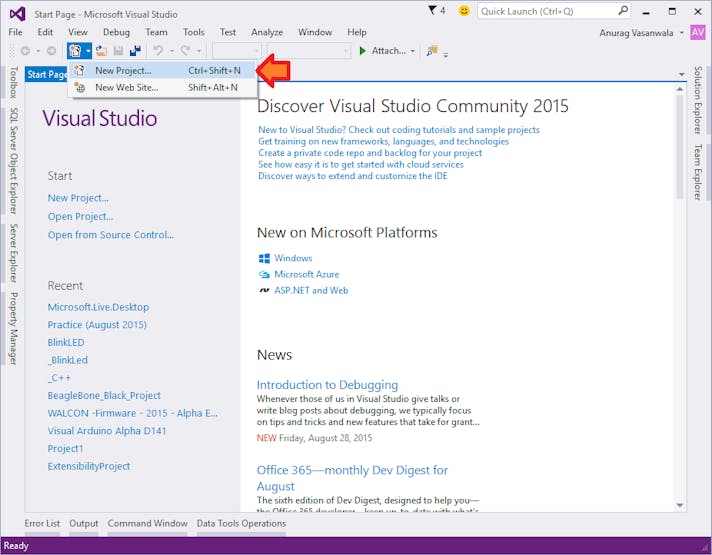The width and height of the screenshot is (712, 555).
Task: Click Open from Source Control link
Action: click(x=110, y=235)
